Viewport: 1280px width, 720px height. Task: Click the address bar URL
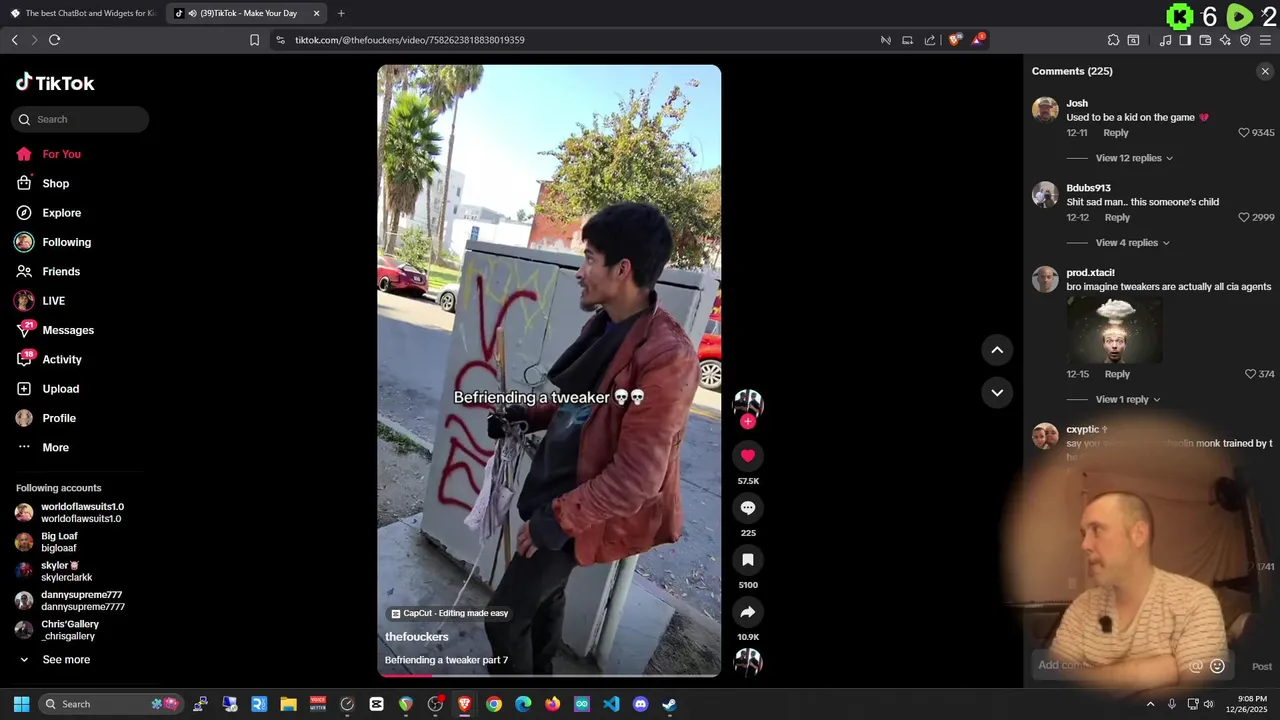click(410, 40)
